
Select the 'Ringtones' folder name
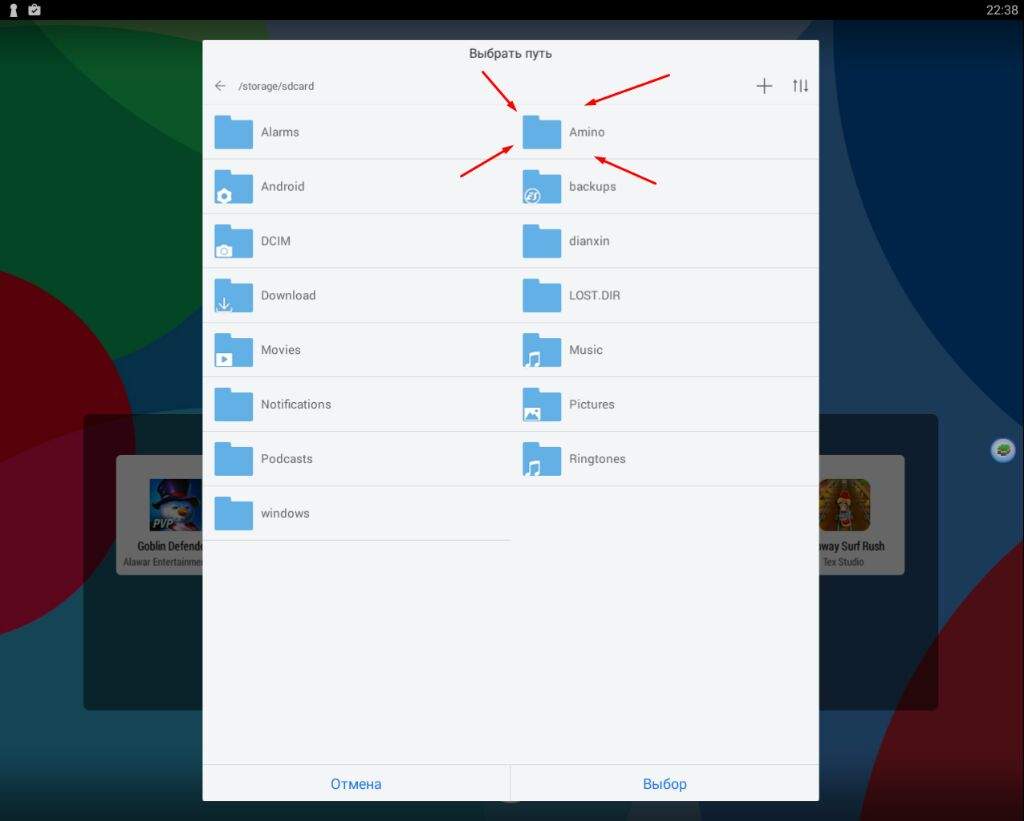[598, 459]
